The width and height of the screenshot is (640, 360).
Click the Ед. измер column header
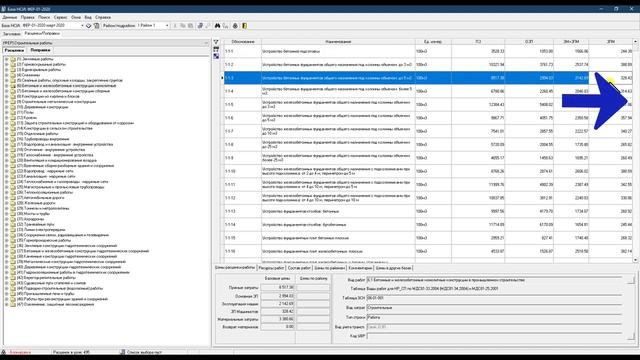pos(433,42)
